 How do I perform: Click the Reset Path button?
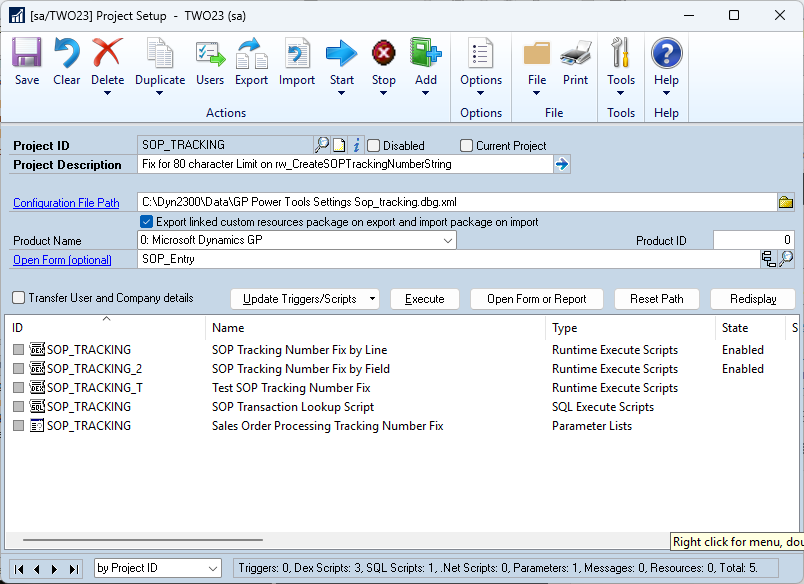[x=656, y=299]
